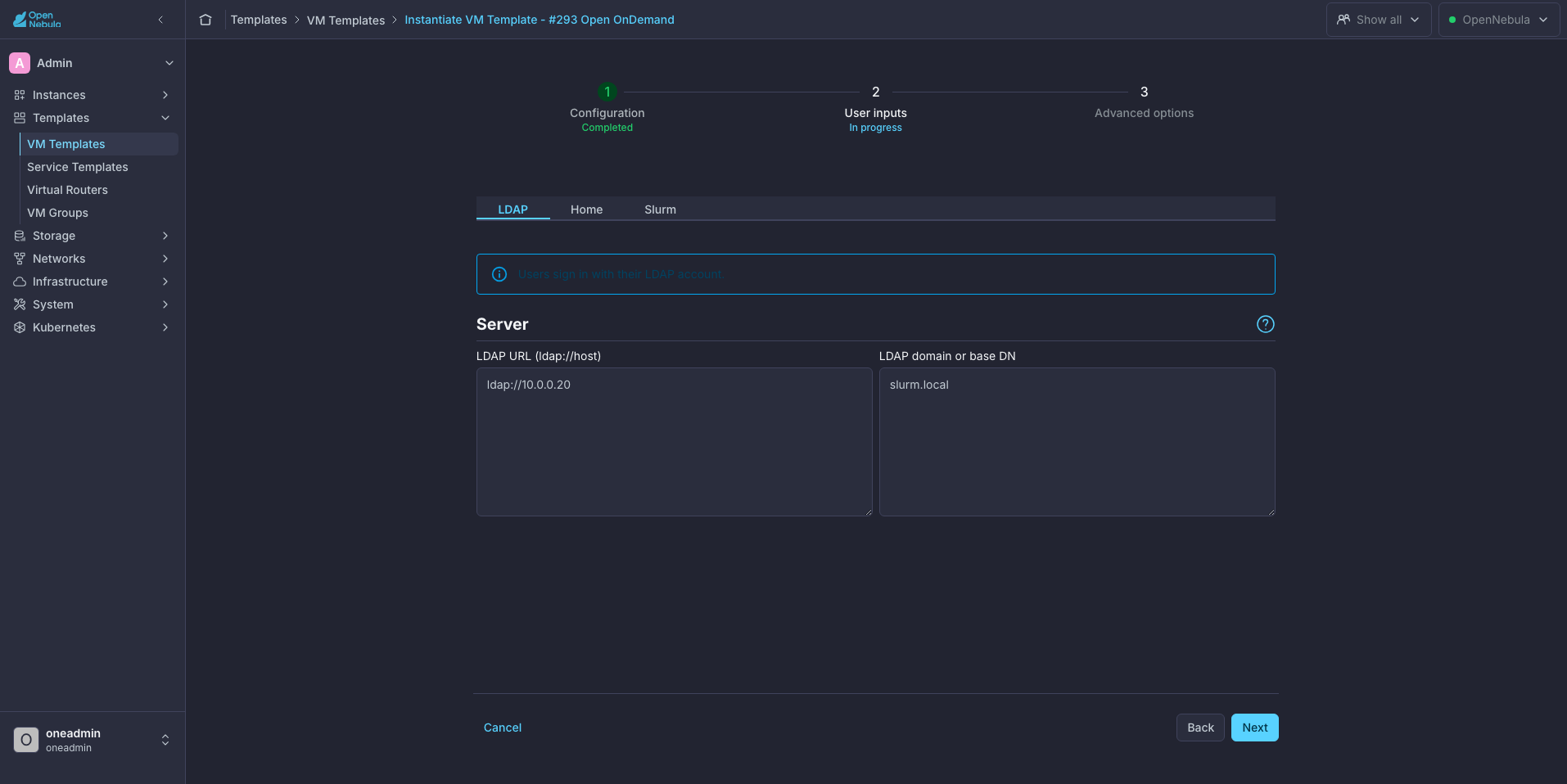
Task: Expand the System menu
Action: click(x=165, y=304)
